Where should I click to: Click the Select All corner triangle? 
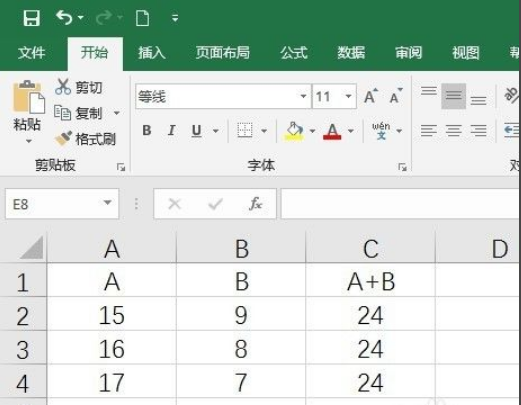[x=31, y=247]
